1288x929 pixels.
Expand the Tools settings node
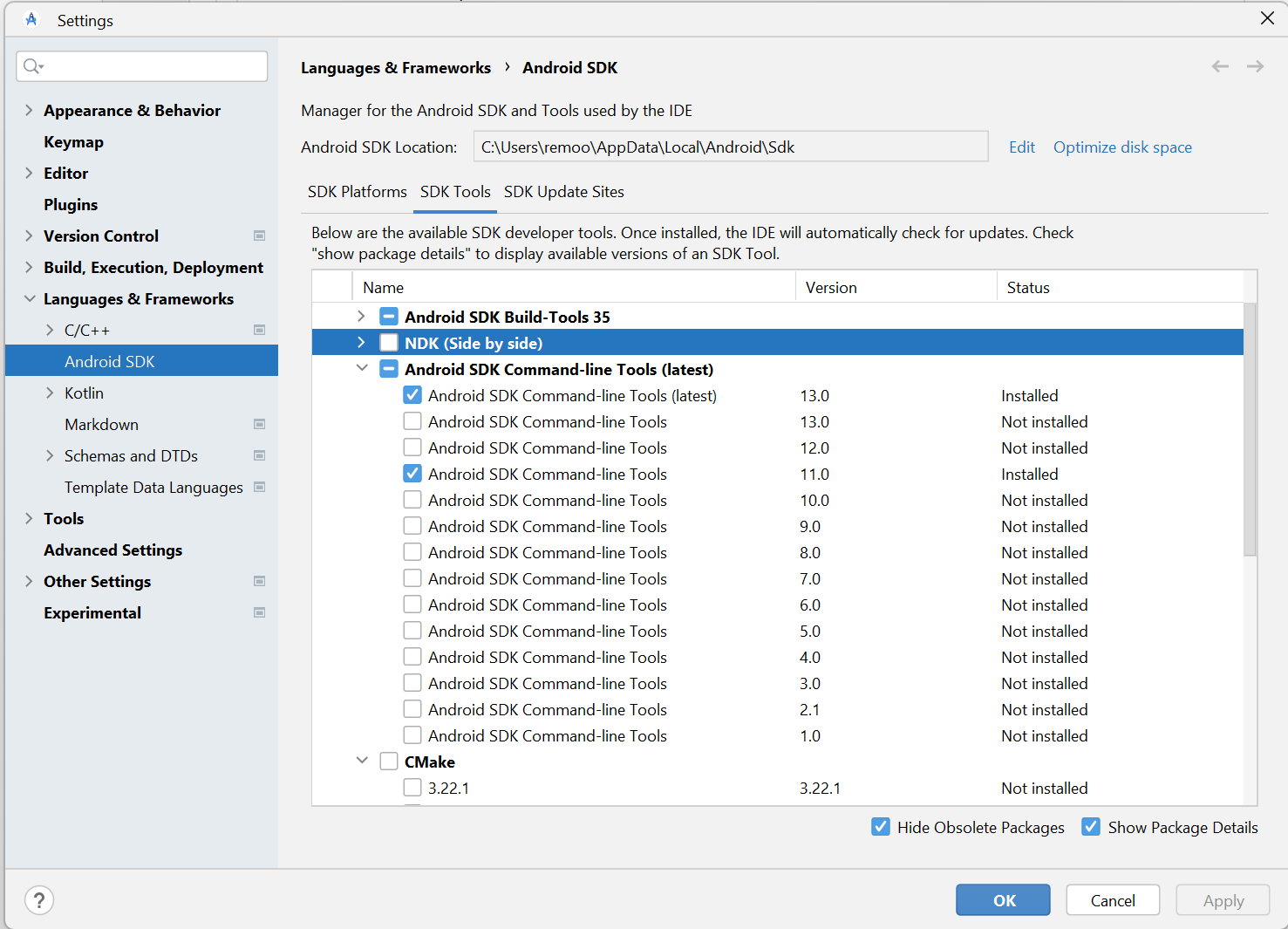29,518
